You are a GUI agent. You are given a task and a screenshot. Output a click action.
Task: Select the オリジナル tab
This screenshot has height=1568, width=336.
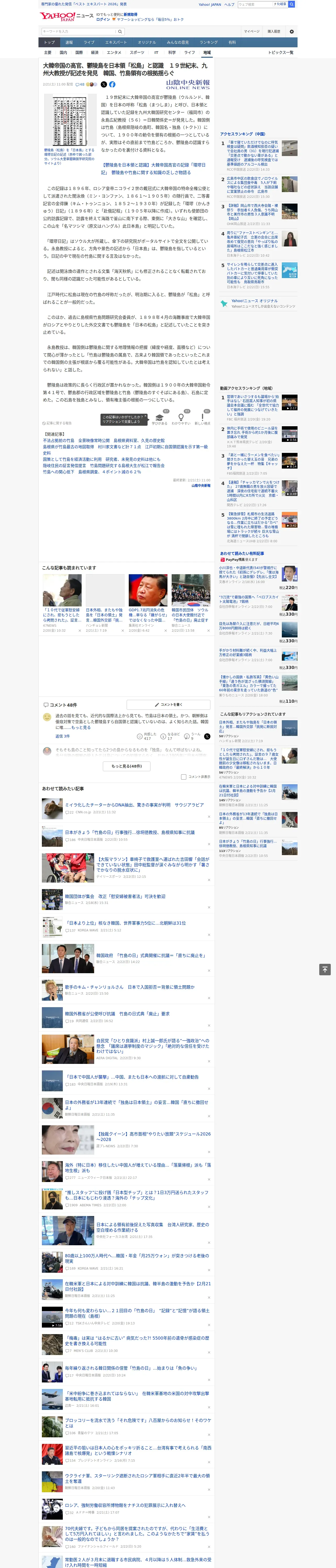pos(147,42)
